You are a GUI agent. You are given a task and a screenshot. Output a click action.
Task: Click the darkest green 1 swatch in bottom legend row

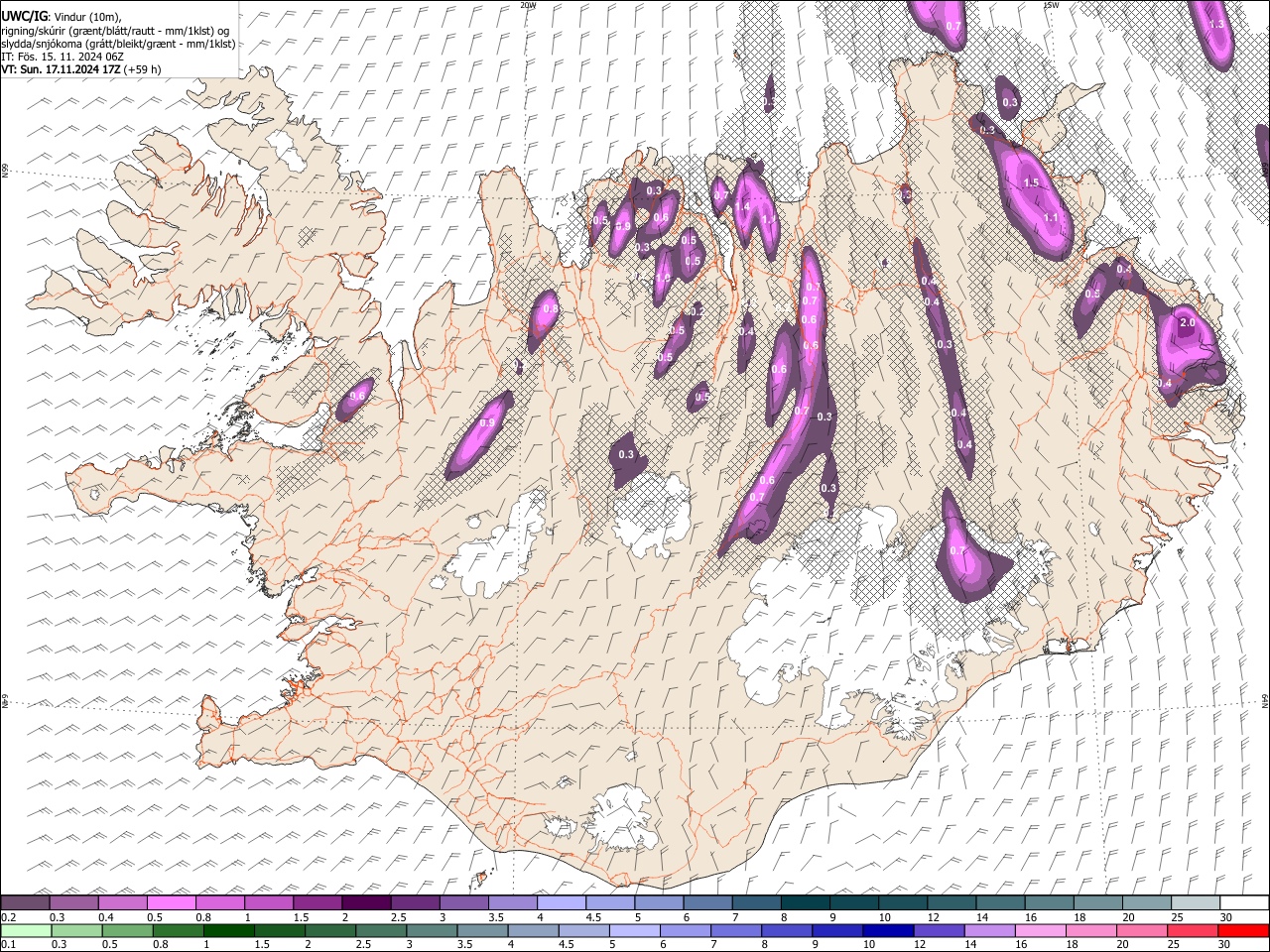(x=228, y=930)
